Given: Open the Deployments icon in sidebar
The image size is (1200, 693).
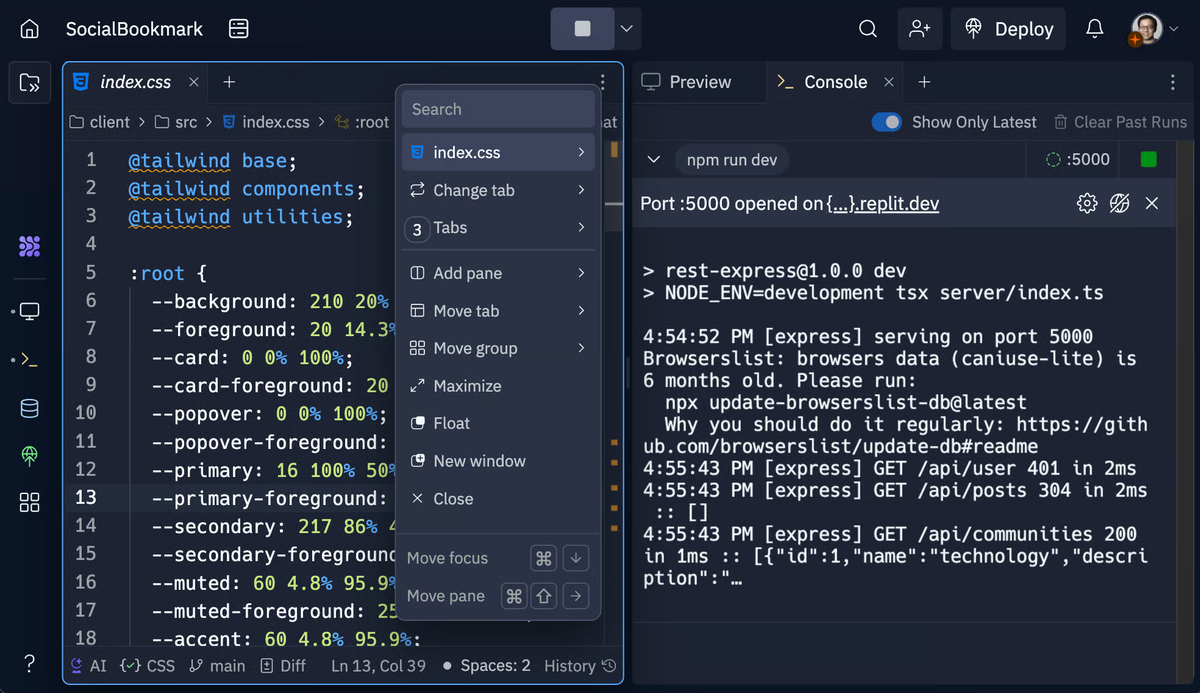Looking at the screenshot, I should point(30,455).
